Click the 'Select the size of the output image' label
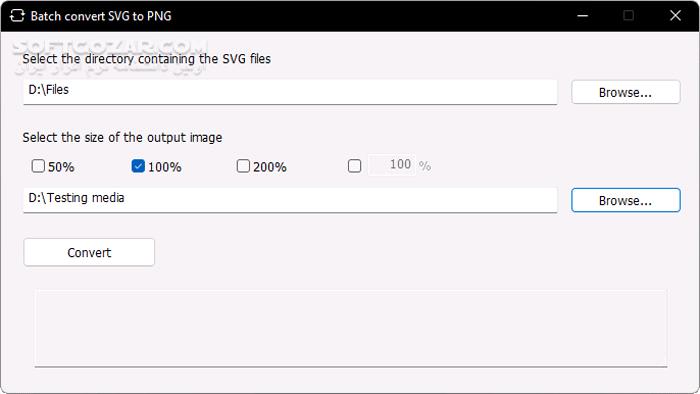Image resolution: width=700 pixels, height=394 pixels. (x=122, y=137)
